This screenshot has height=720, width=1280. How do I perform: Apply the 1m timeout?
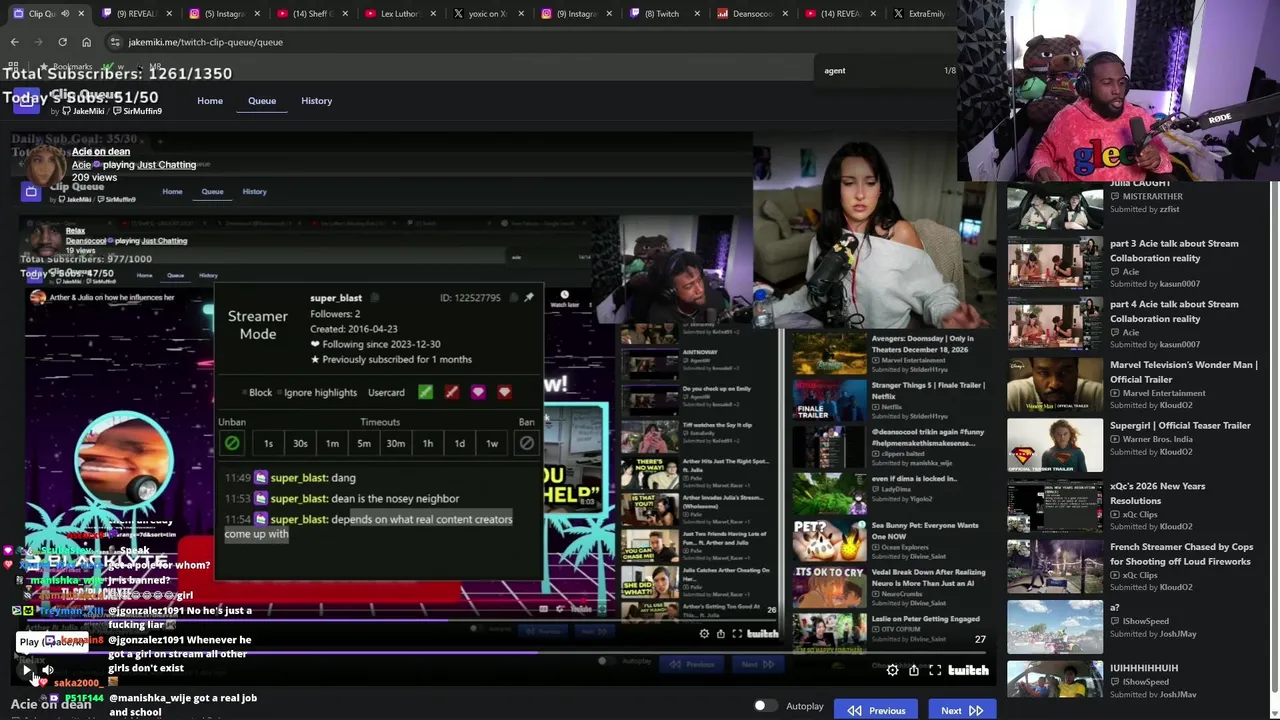pos(332,443)
